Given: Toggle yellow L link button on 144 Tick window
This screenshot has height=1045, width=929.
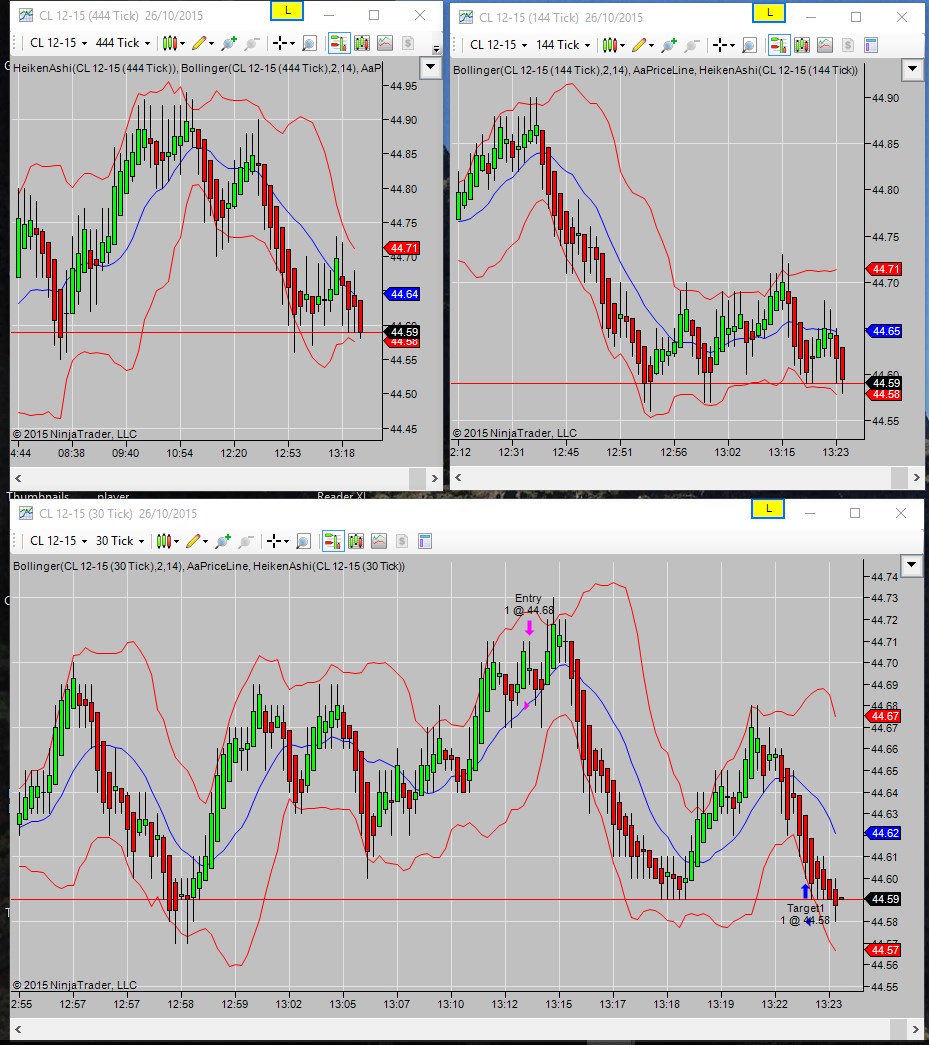Looking at the screenshot, I should pyautogui.click(x=769, y=13).
